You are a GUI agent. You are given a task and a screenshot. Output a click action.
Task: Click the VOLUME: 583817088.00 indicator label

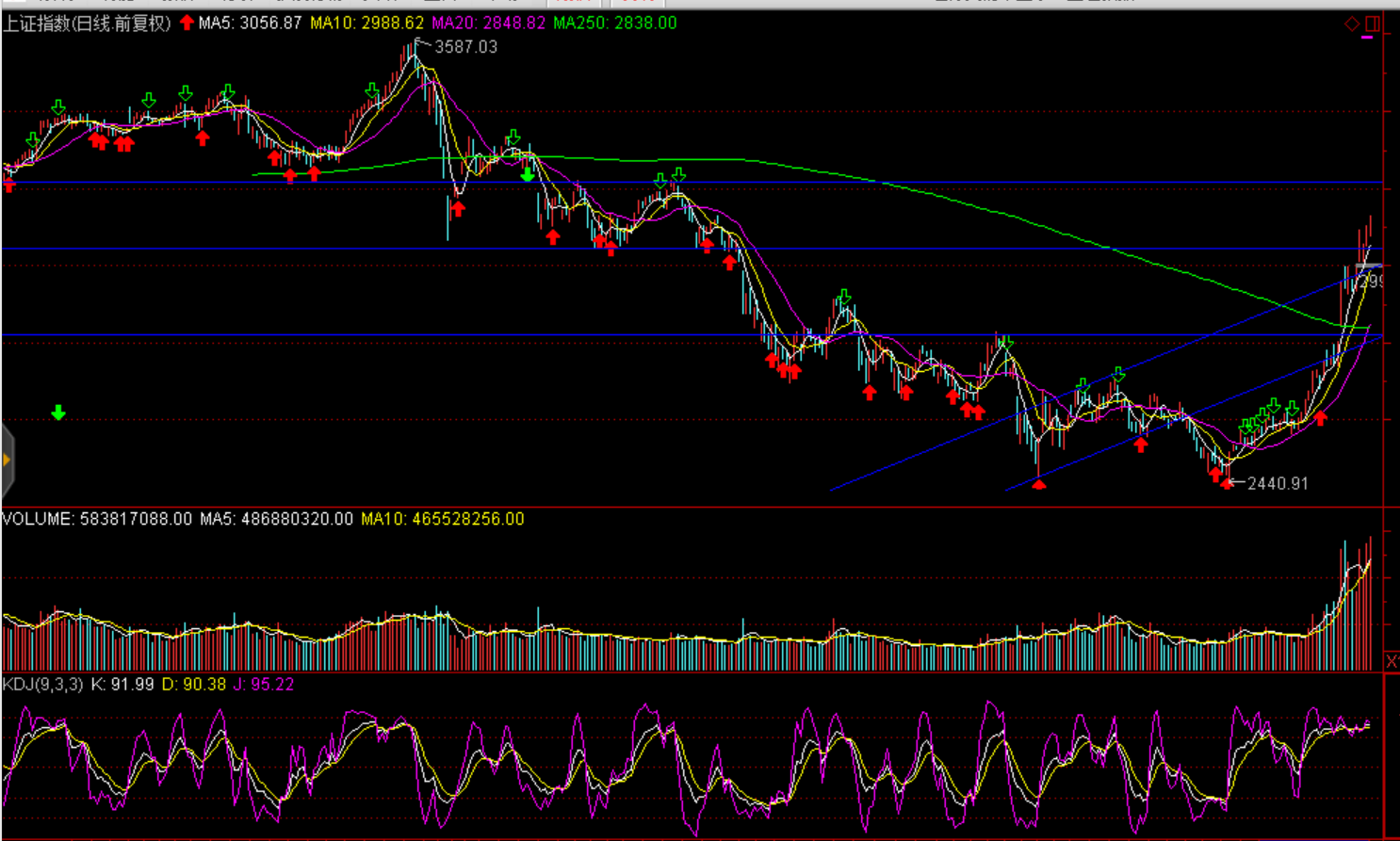(97, 519)
